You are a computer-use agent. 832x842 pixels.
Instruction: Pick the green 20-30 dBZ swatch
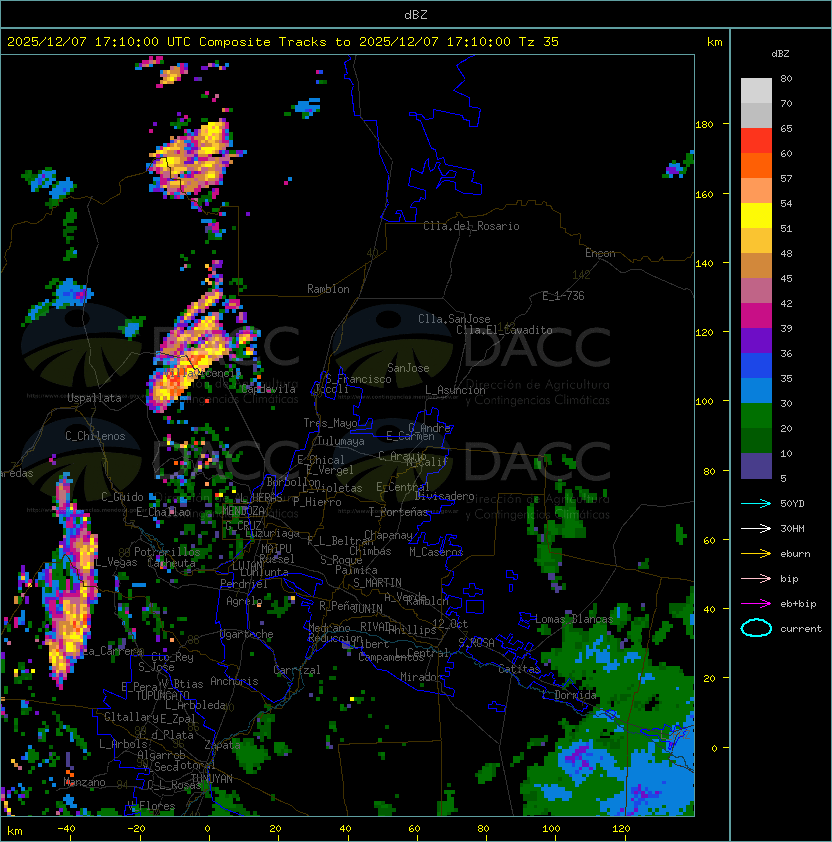(x=756, y=416)
